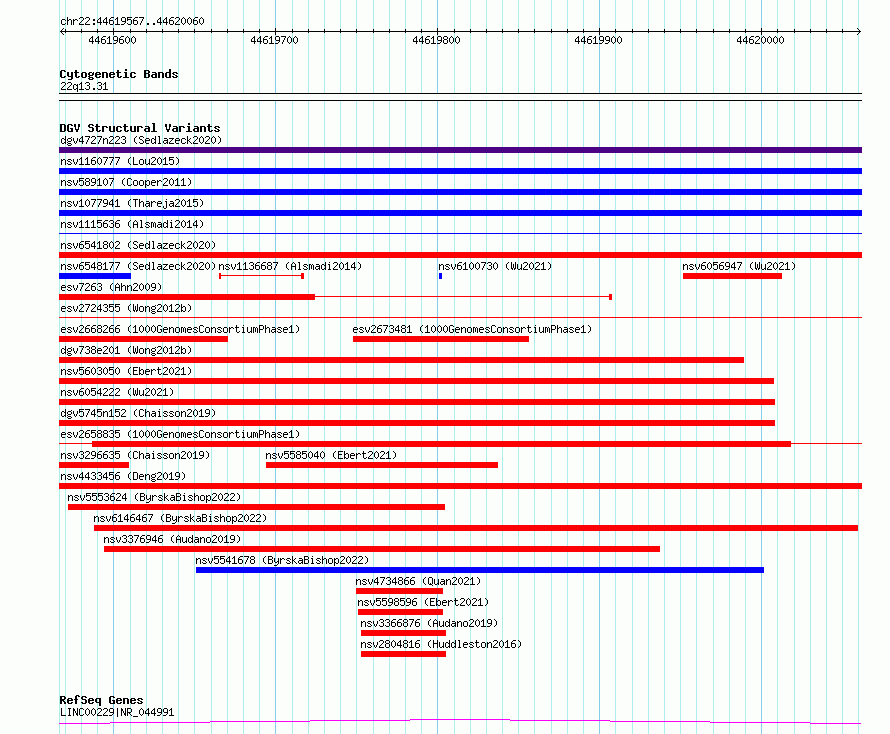Select the nsv6054222 (Wu2021) label
Viewport: 890px width, 734px height.
point(117,392)
